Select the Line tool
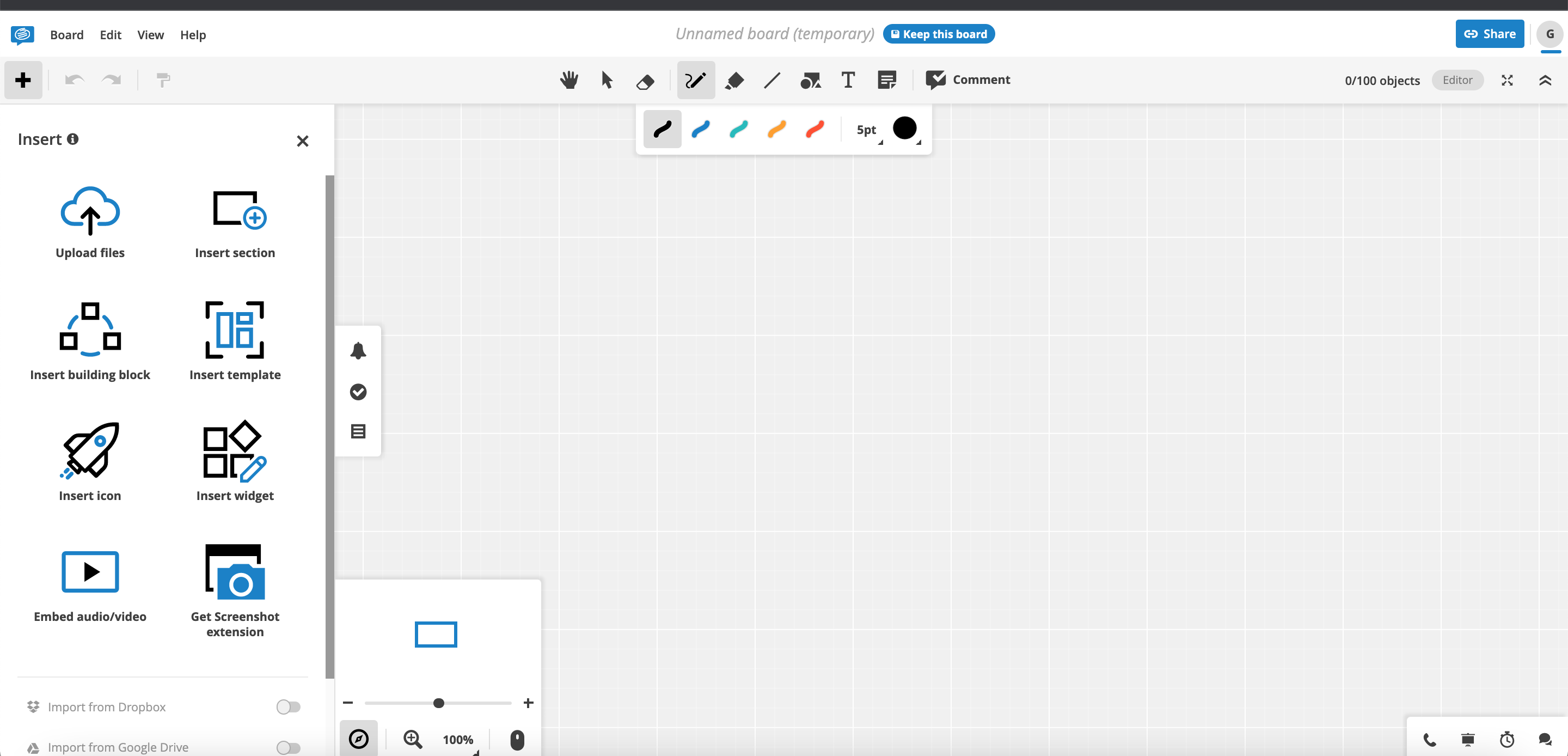 (x=772, y=80)
